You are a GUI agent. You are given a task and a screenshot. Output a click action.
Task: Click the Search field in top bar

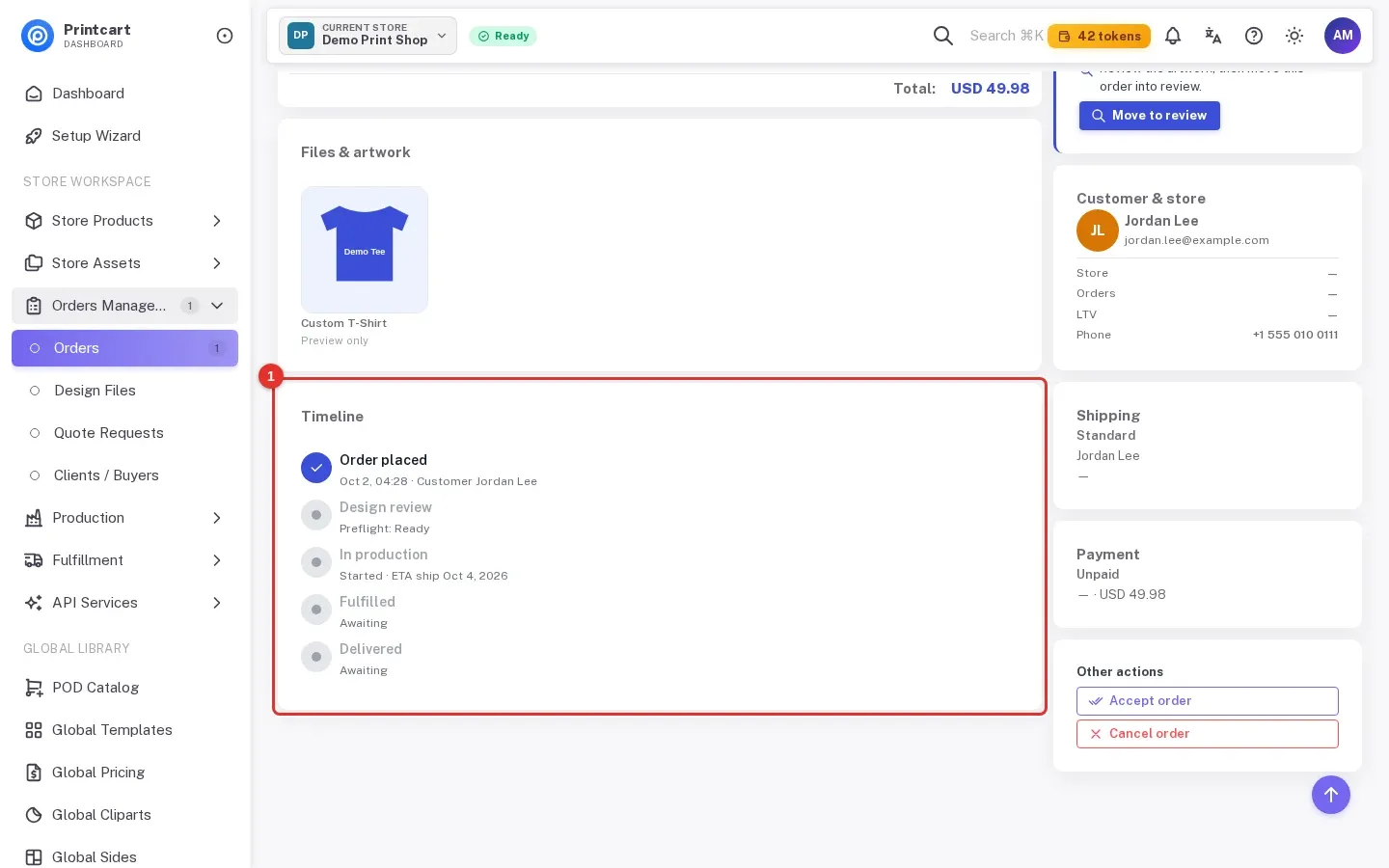tap(1006, 36)
